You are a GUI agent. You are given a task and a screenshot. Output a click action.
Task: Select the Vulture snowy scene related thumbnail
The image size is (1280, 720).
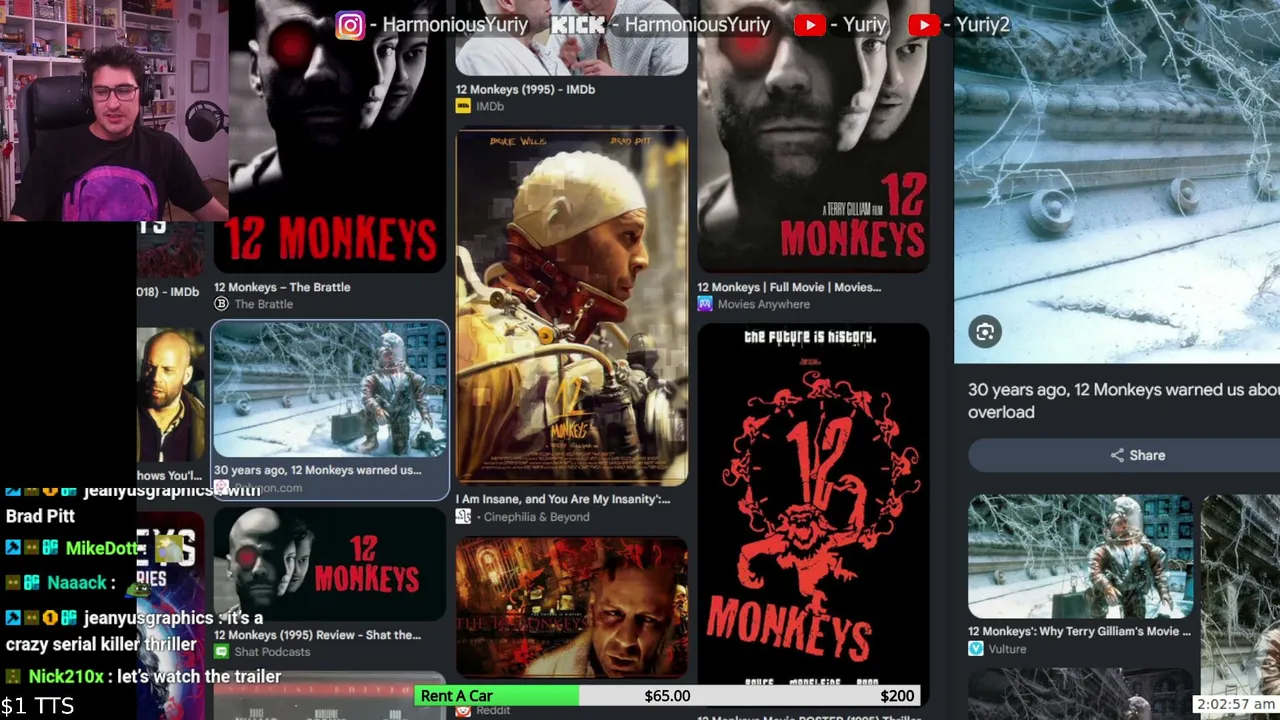point(1080,557)
